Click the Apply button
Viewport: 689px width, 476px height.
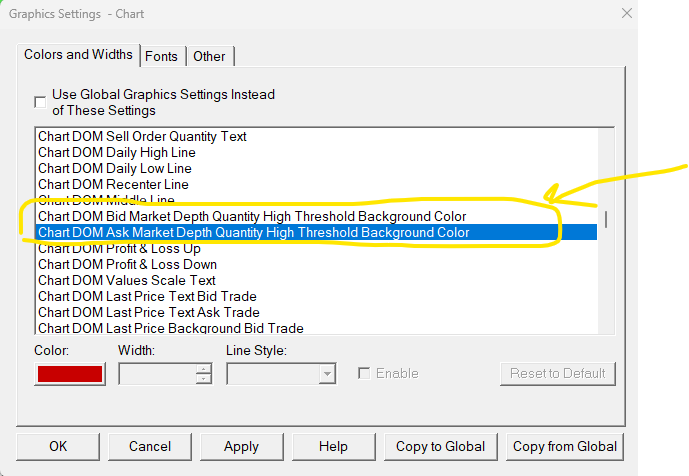(241, 446)
